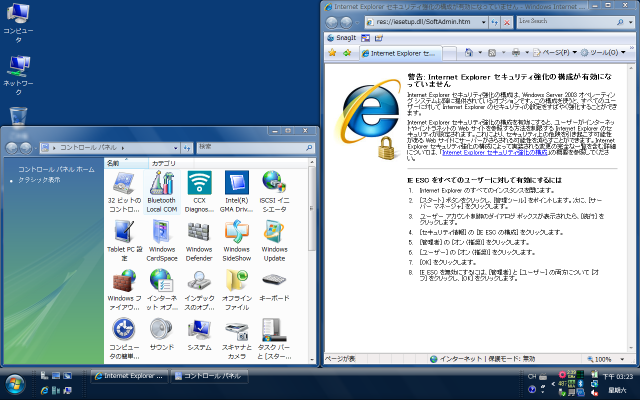Switch to Internet Explorer taskbar button
The width and height of the screenshot is (640, 400).
coord(129,376)
